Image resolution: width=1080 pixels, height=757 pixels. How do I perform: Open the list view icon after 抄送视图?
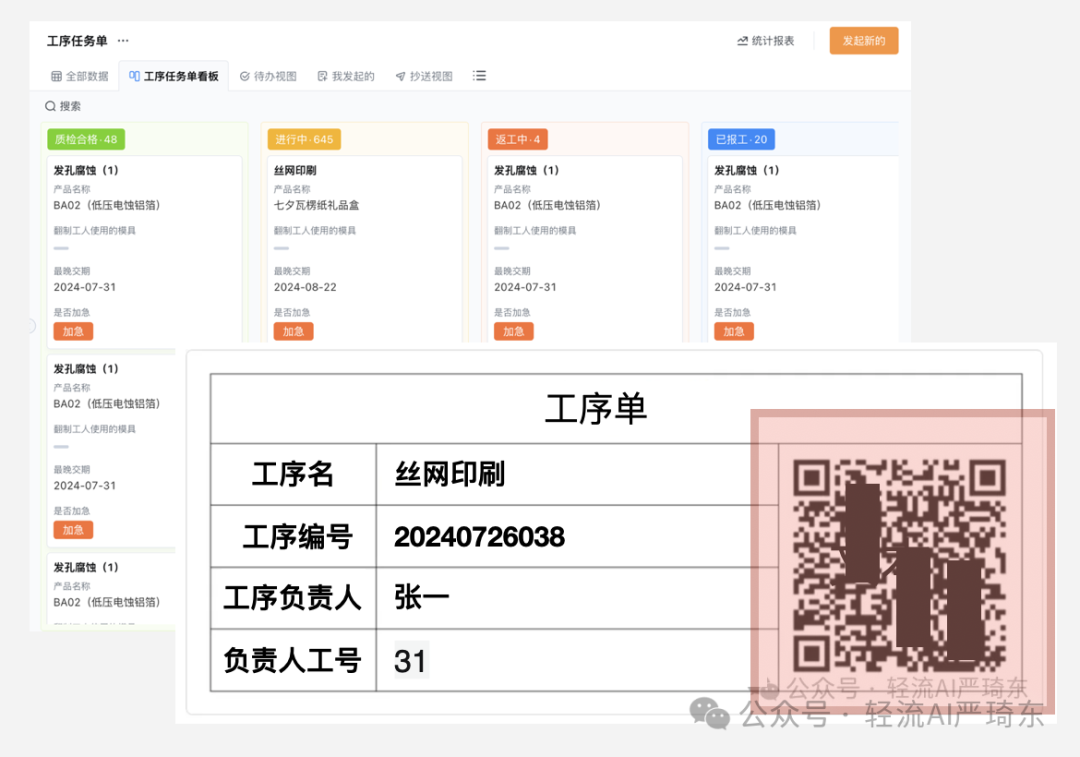pyautogui.click(x=479, y=75)
